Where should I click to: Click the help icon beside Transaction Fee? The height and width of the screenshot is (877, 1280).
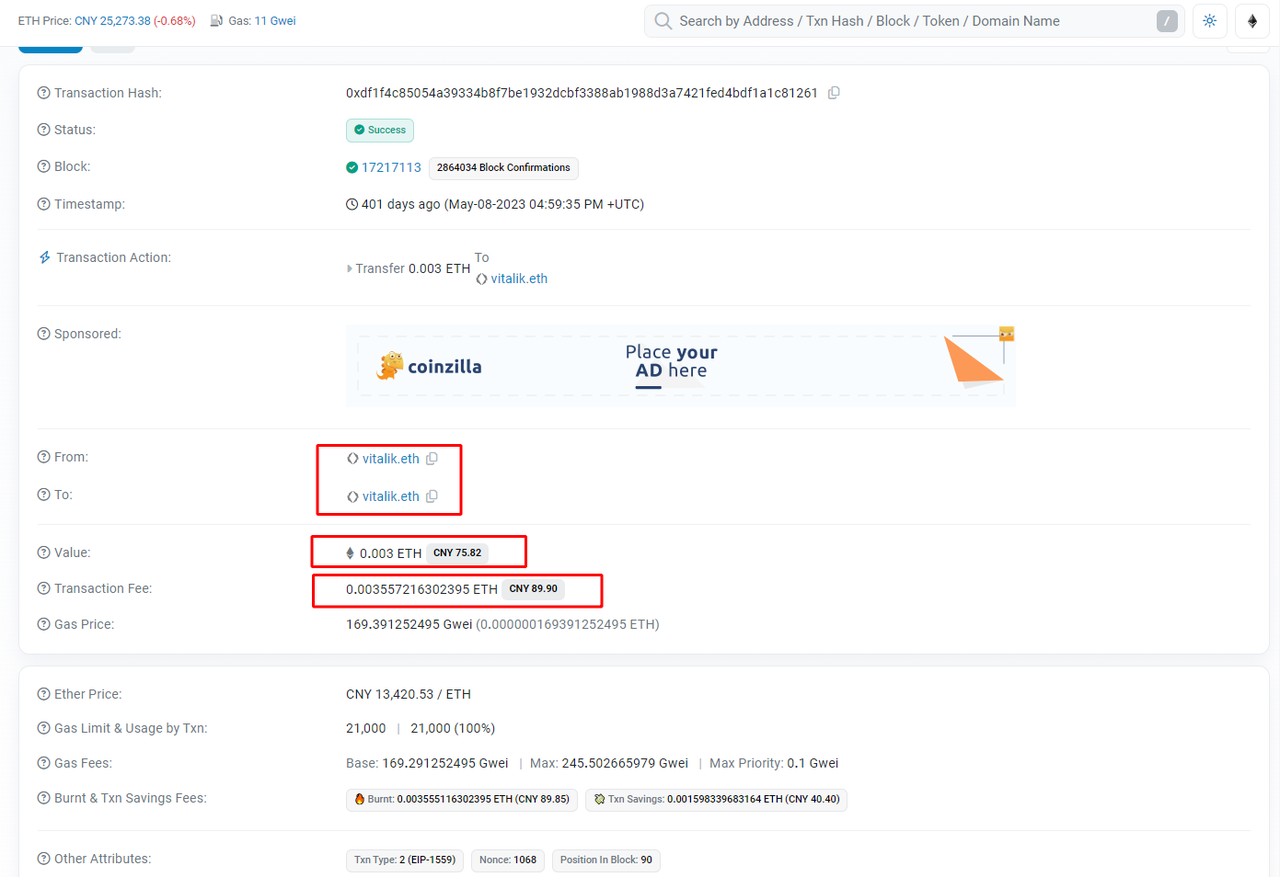[x=43, y=589]
